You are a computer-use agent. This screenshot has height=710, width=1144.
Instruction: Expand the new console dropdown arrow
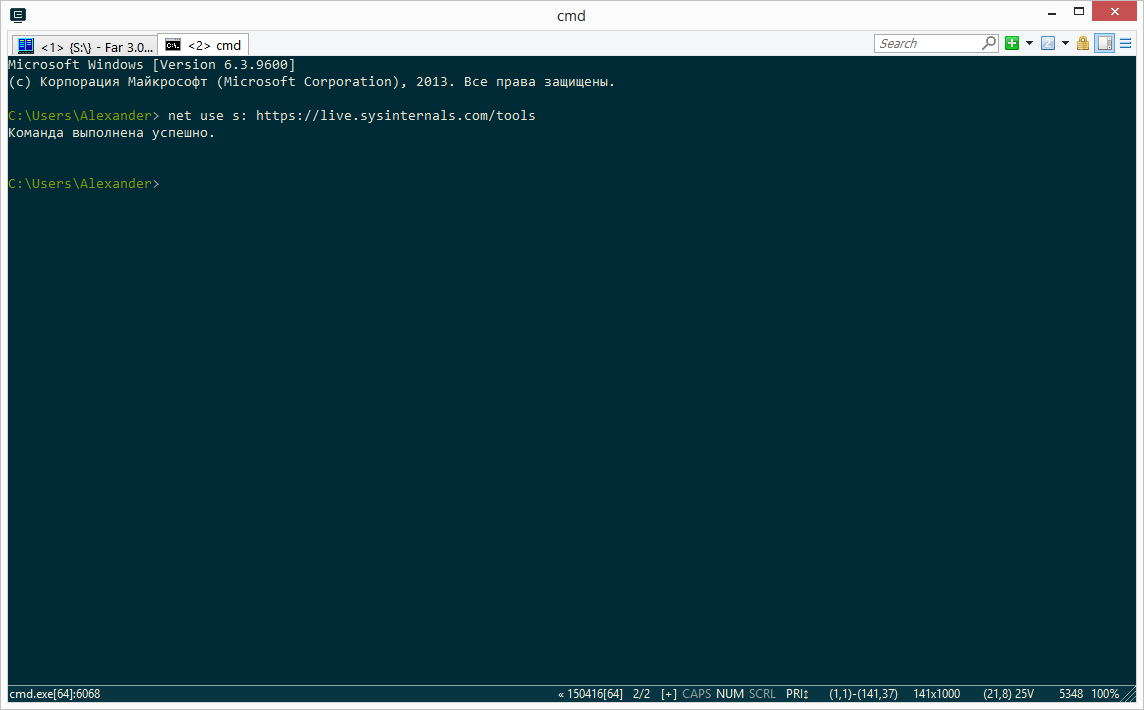[1029, 43]
